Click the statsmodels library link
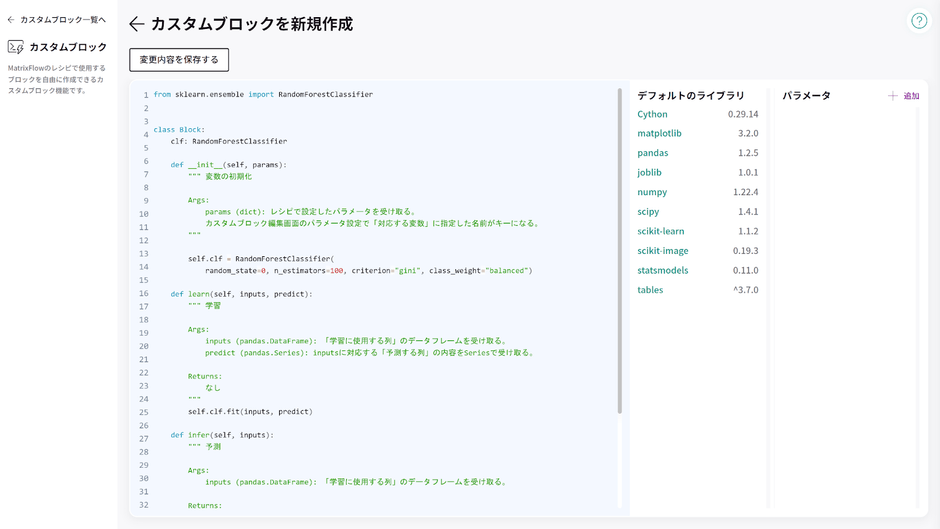The width and height of the screenshot is (940, 529). tap(663, 270)
